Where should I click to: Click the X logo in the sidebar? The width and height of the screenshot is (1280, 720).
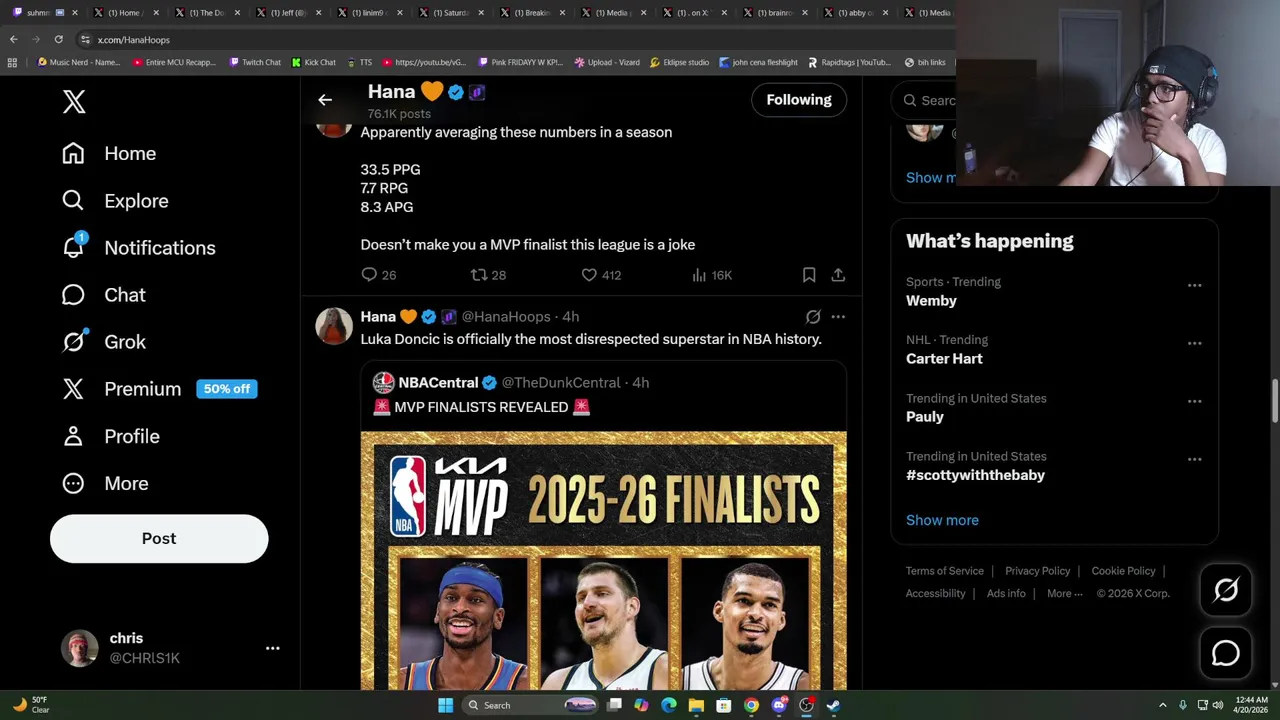click(74, 101)
